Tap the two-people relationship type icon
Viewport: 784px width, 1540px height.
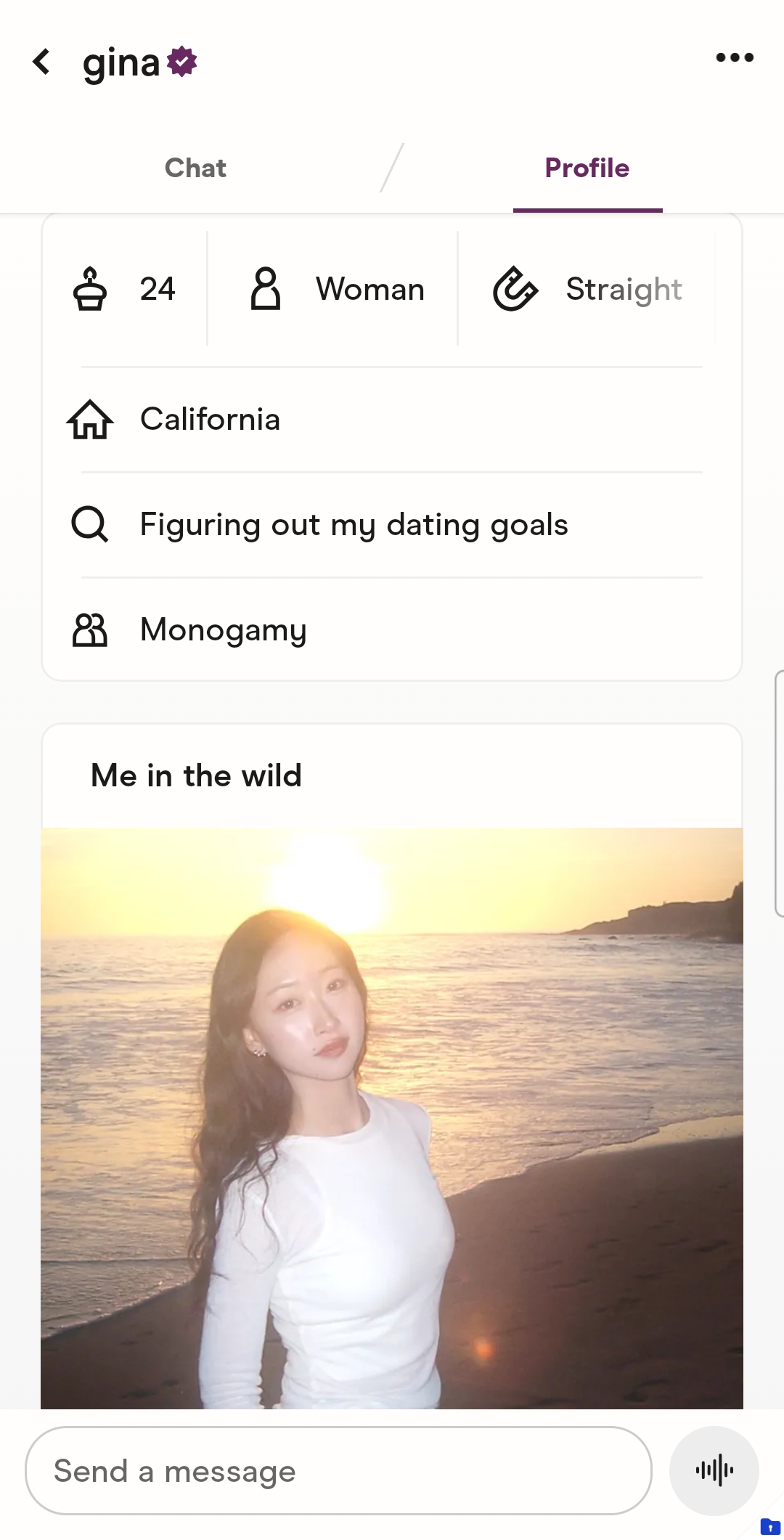[90, 630]
